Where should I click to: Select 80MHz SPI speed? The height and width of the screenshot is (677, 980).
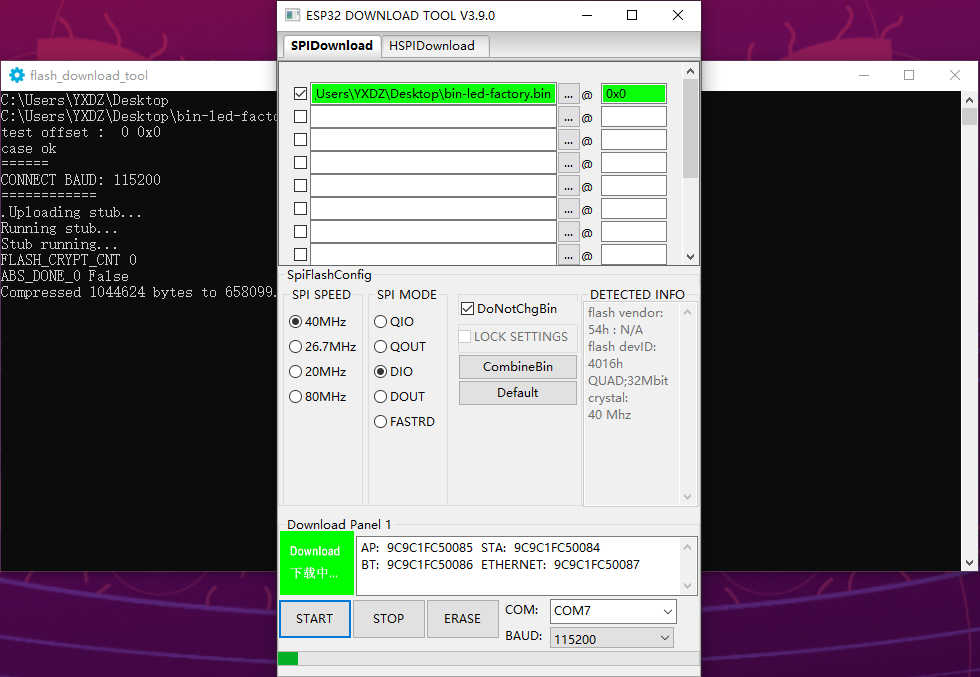(318, 396)
